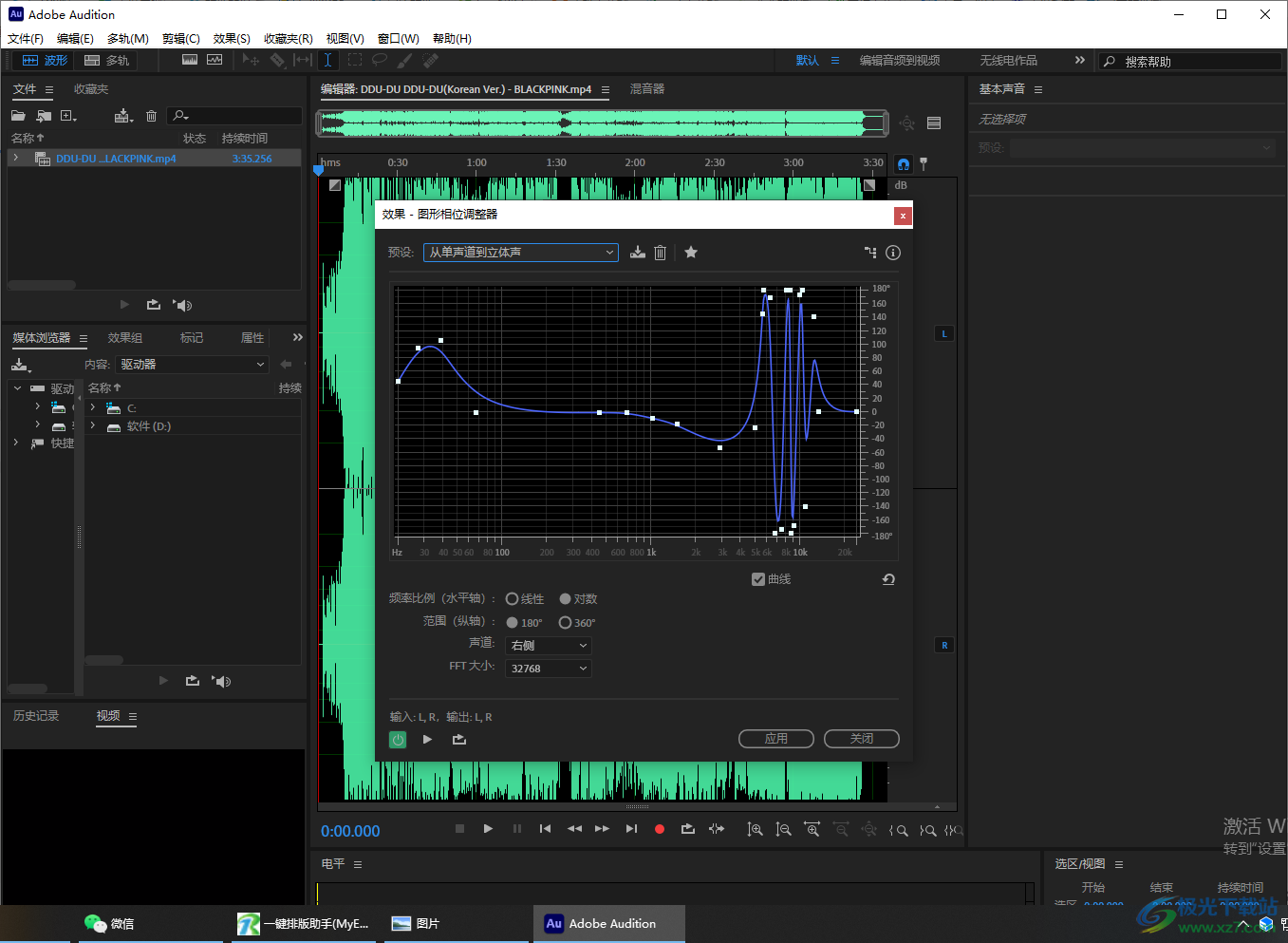The width and height of the screenshot is (1288, 943).
Task: Toggle the 曲线 (curves) checkbox
Action: click(x=758, y=579)
